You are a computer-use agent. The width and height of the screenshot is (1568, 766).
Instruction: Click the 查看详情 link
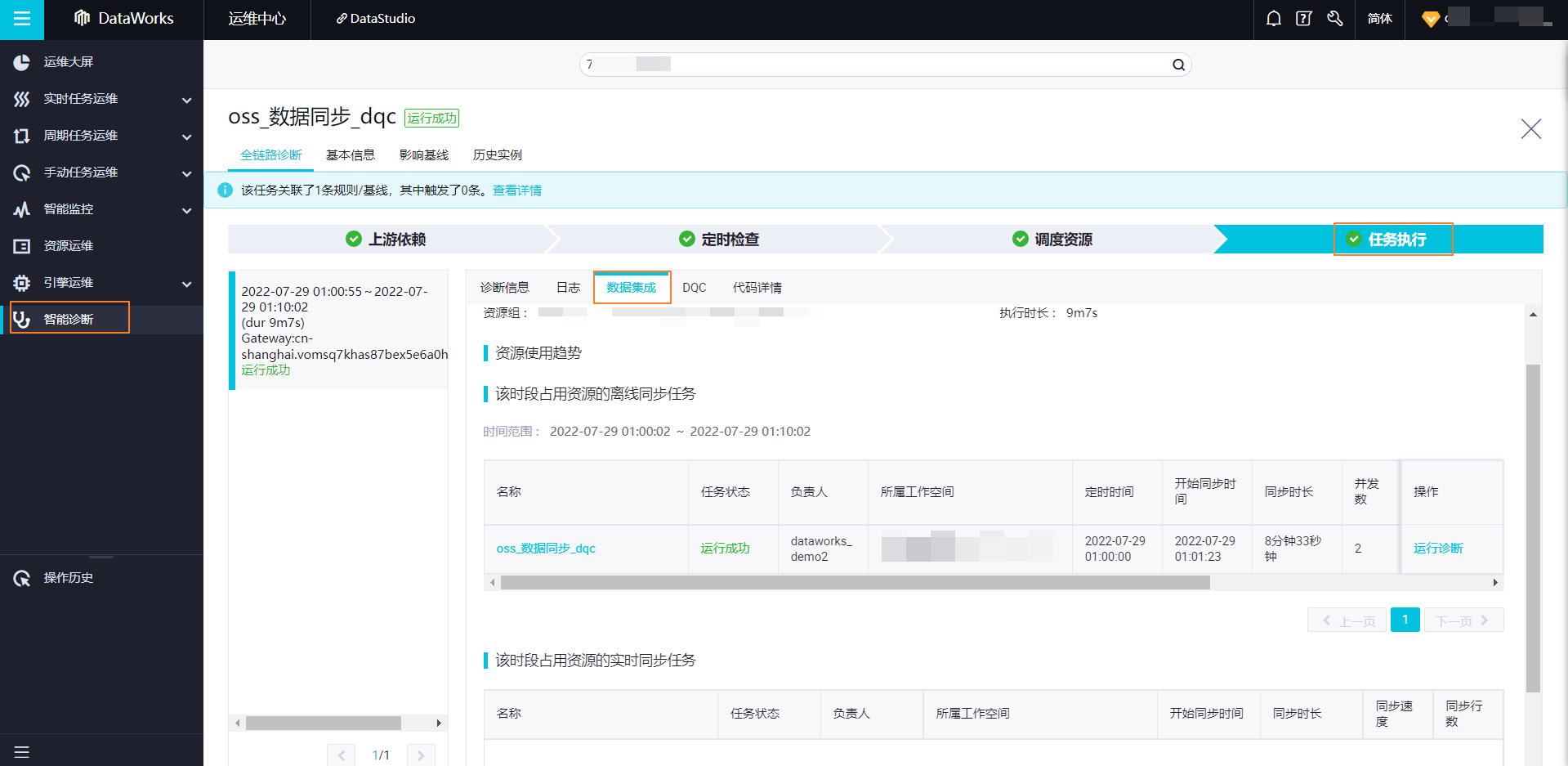pyautogui.click(x=517, y=190)
